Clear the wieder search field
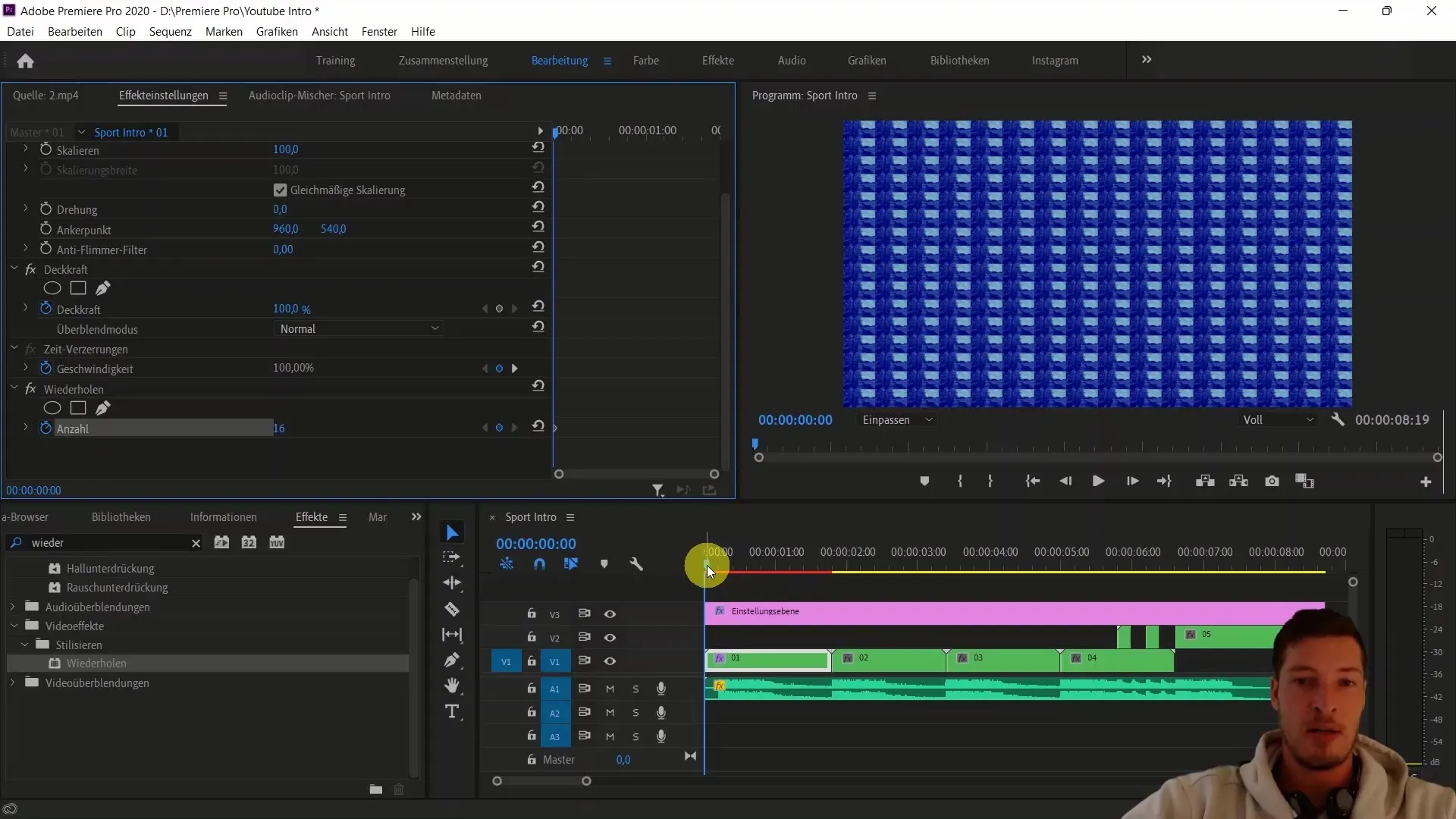This screenshot has width=1456, height=819. click(x=196, y=543)
